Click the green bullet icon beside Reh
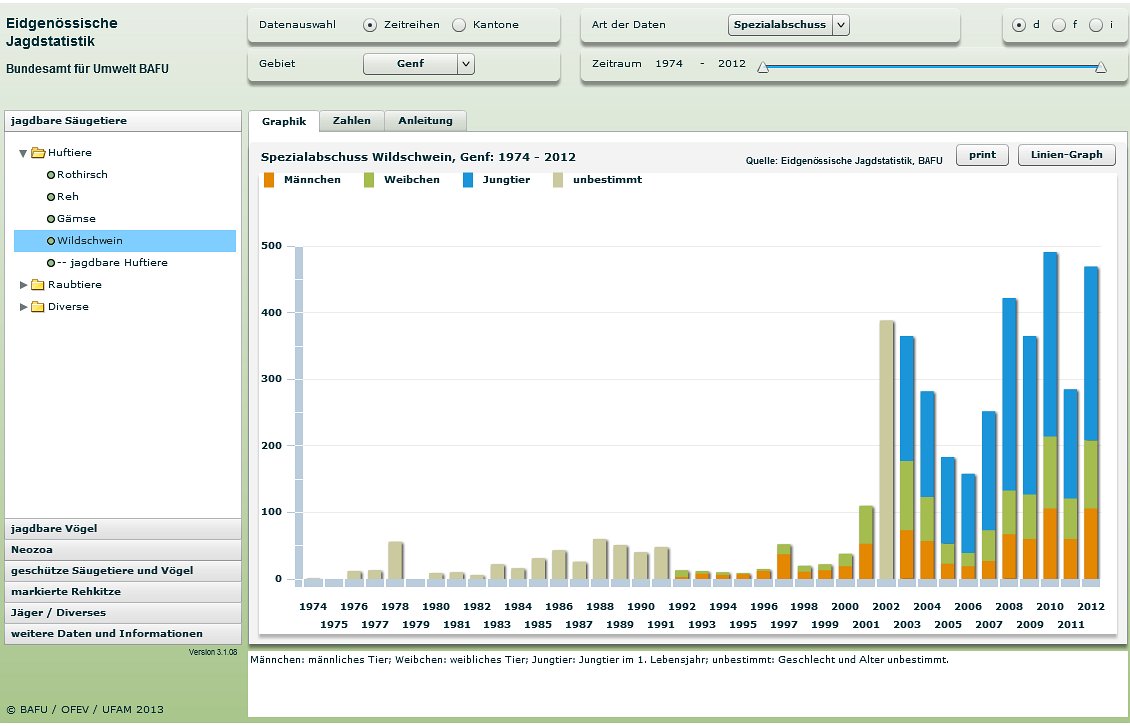Image resolution: width=1130 pixels, height=726 pixels. click(x=51, y=197)
